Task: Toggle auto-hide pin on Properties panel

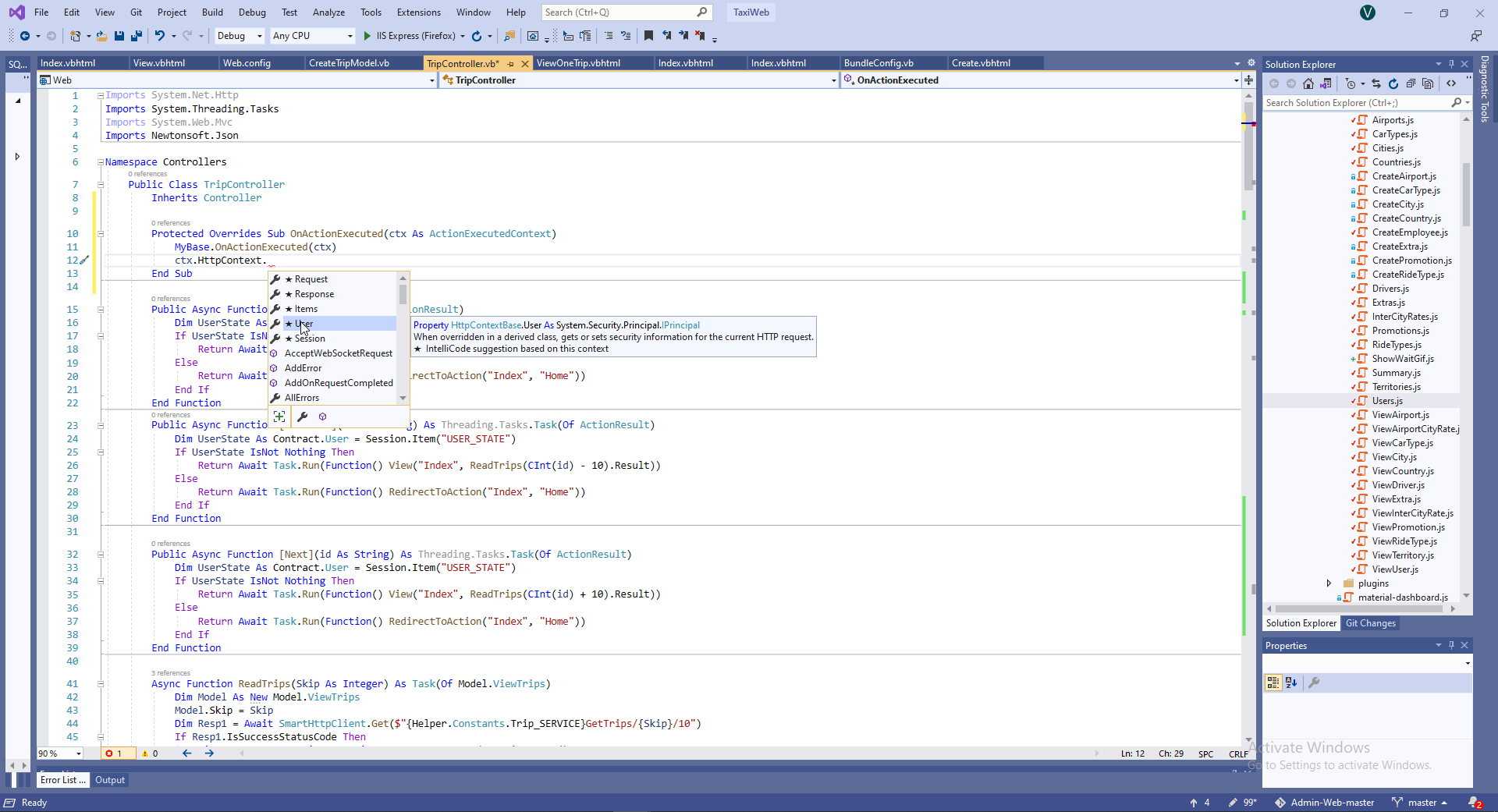Action: (x=1451, y=645)
